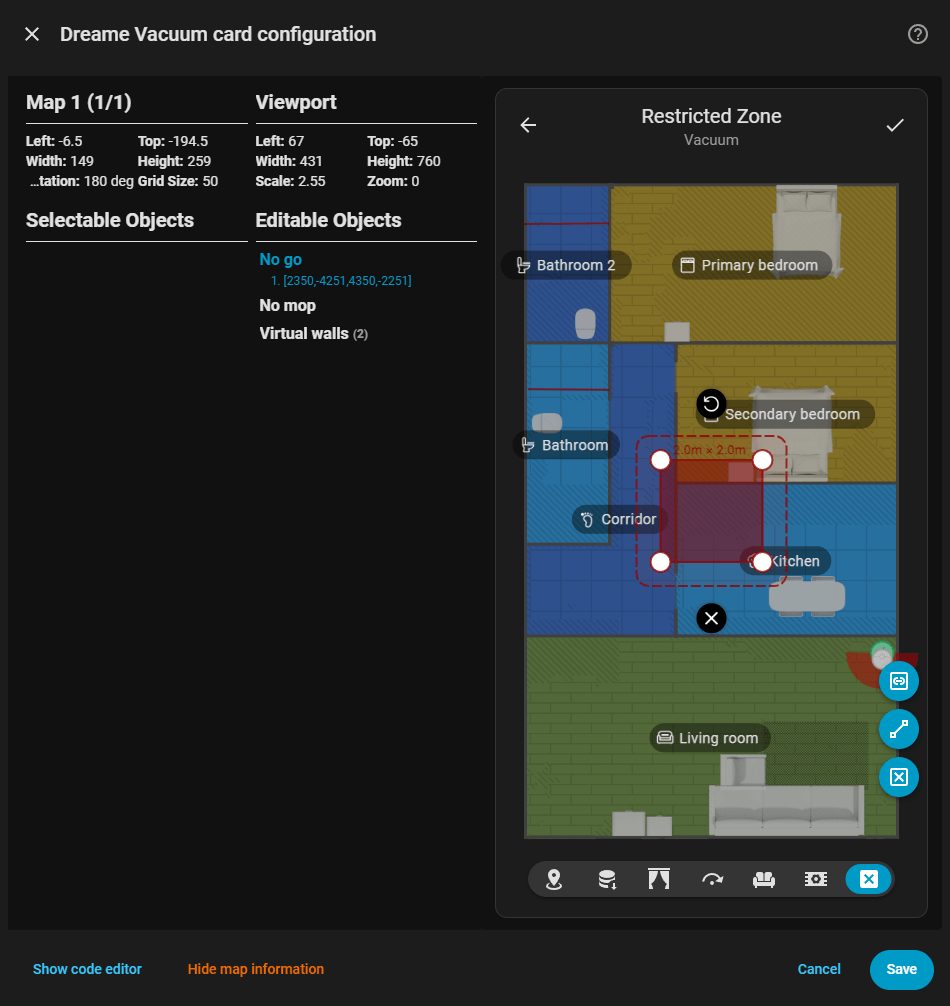Go back with the Restricted Zone arrow

528,125
